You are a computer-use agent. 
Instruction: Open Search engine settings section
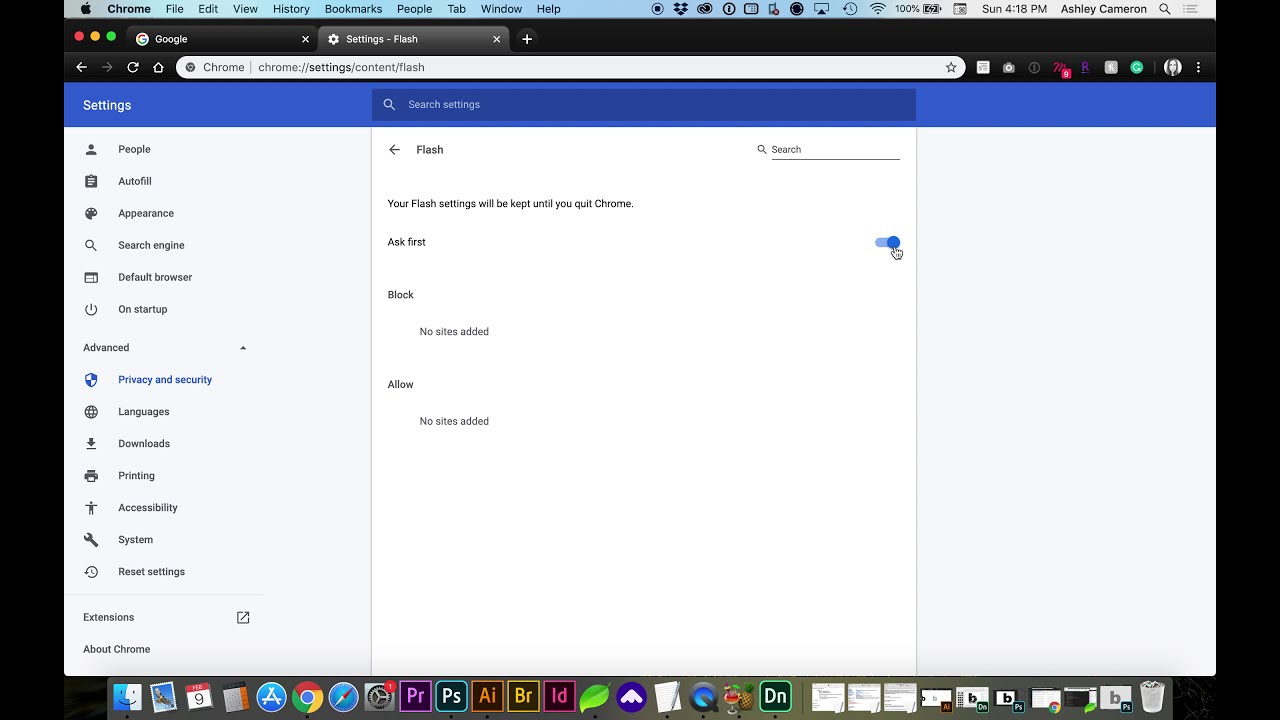pyautogui.click(x=151, y=245)
